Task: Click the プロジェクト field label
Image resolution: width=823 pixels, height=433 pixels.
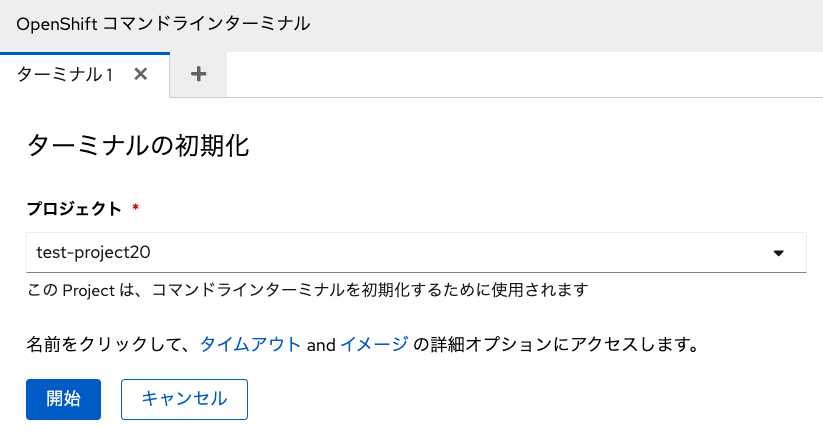Action: pos(74,209)
